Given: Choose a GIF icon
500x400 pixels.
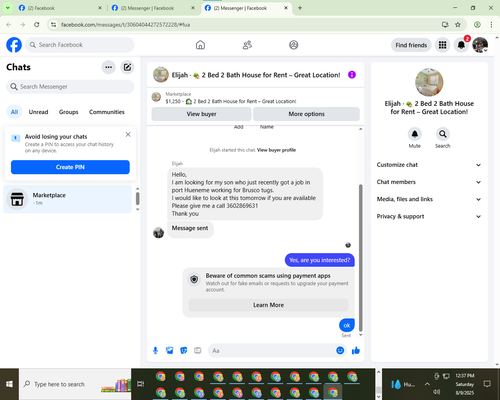Looking at the screenshot, I should pyautogui.click(x=198, y=351).
